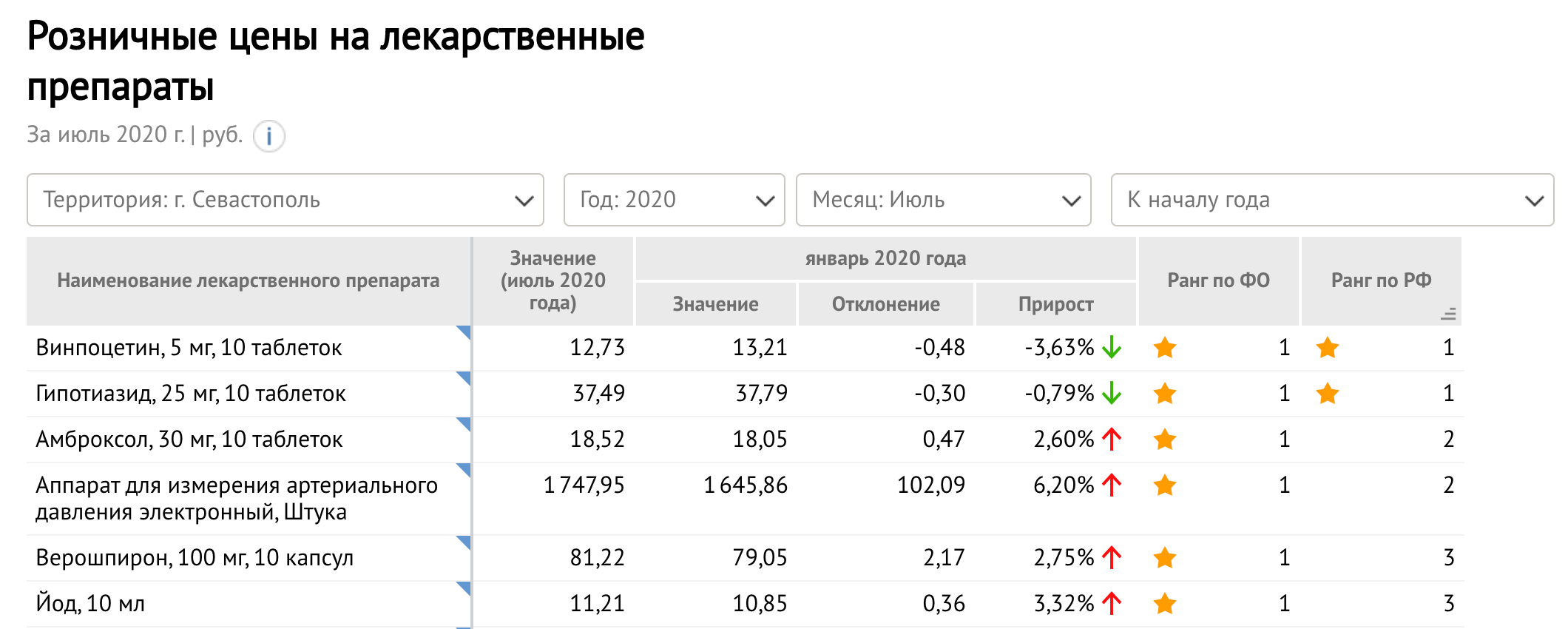Sort by Прирост column header

[x=1055, y=304]
